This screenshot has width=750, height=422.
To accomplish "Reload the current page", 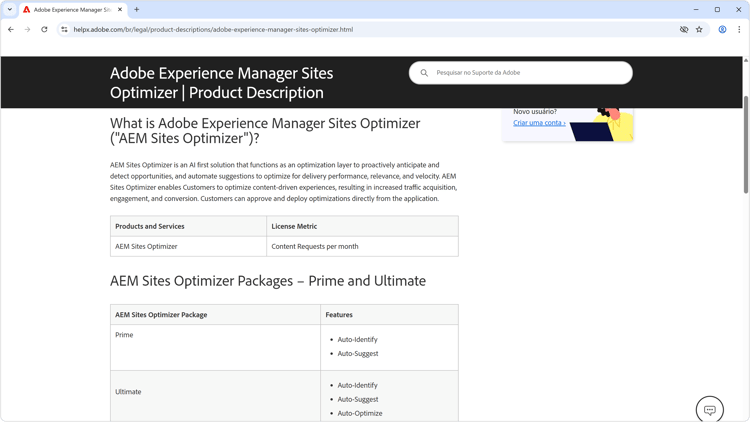I will point(44,29).
